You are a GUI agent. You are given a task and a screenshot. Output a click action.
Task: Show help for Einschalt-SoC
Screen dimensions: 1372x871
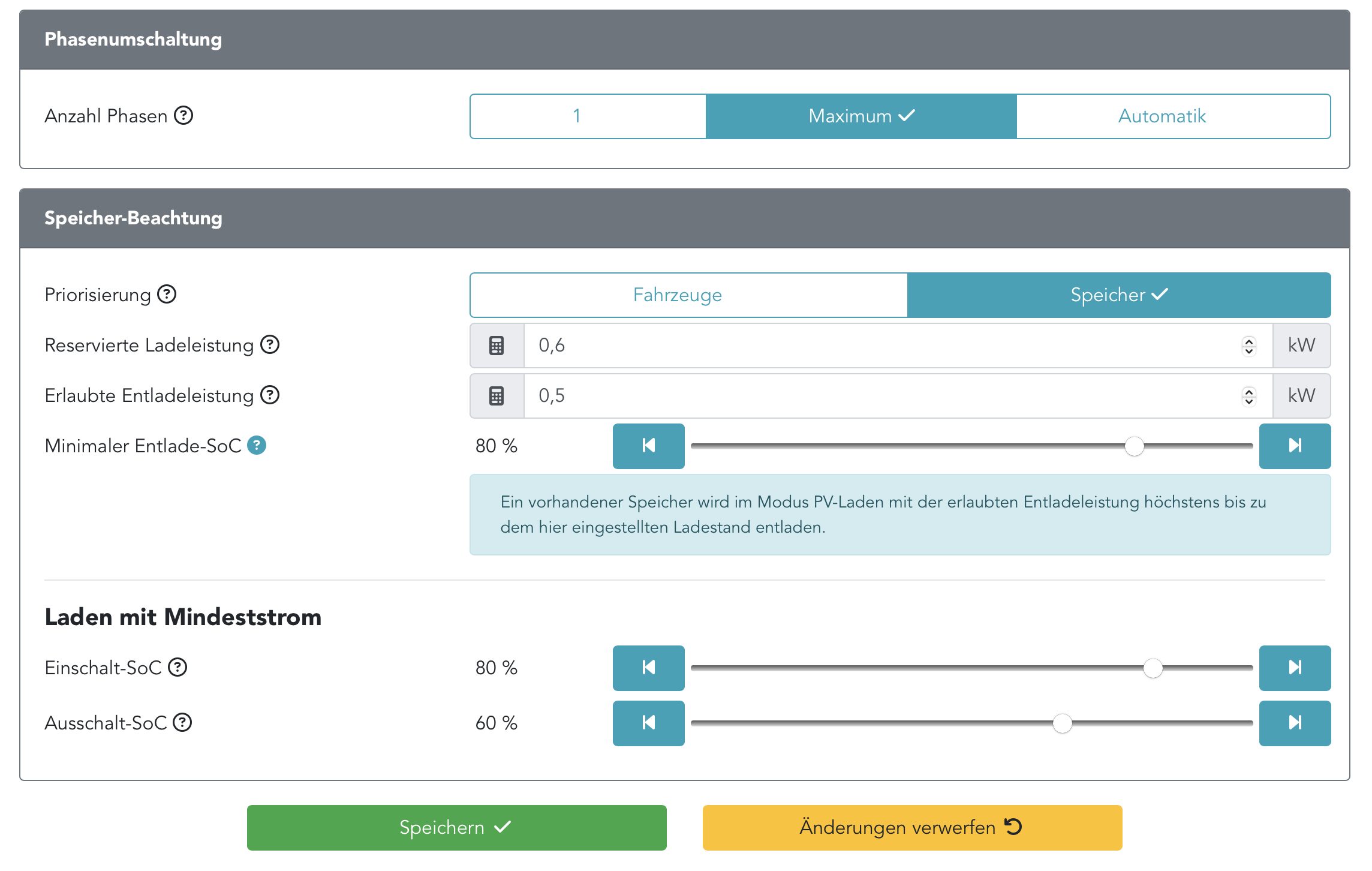tap(177, 667)
